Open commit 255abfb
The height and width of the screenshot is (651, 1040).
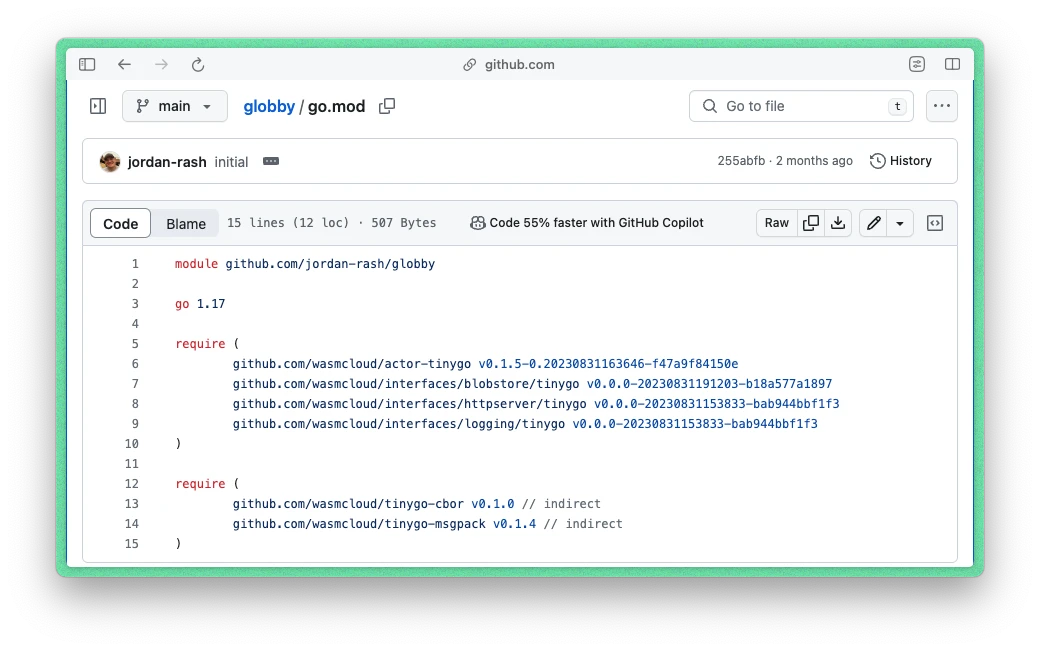[741, 160]
